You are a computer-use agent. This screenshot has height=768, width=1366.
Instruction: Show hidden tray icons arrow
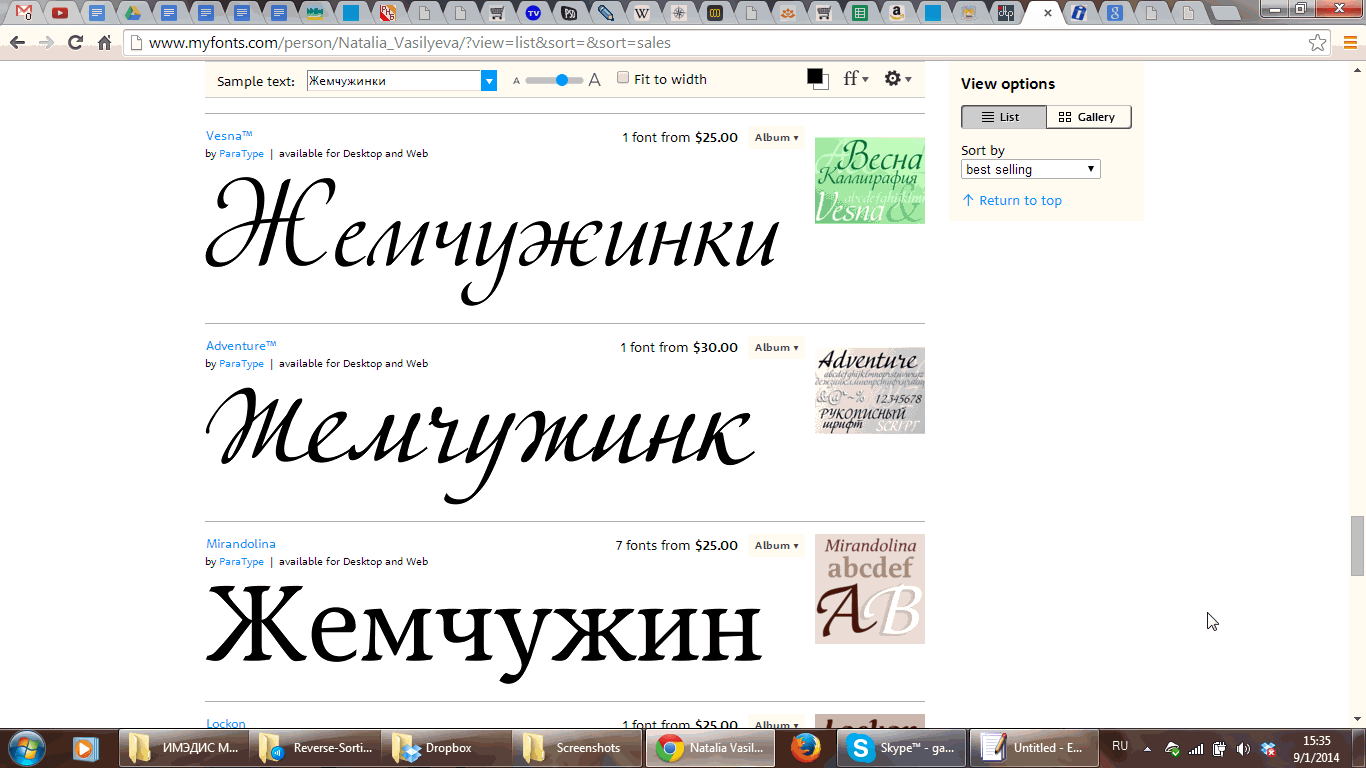[x=1147, y=748]
